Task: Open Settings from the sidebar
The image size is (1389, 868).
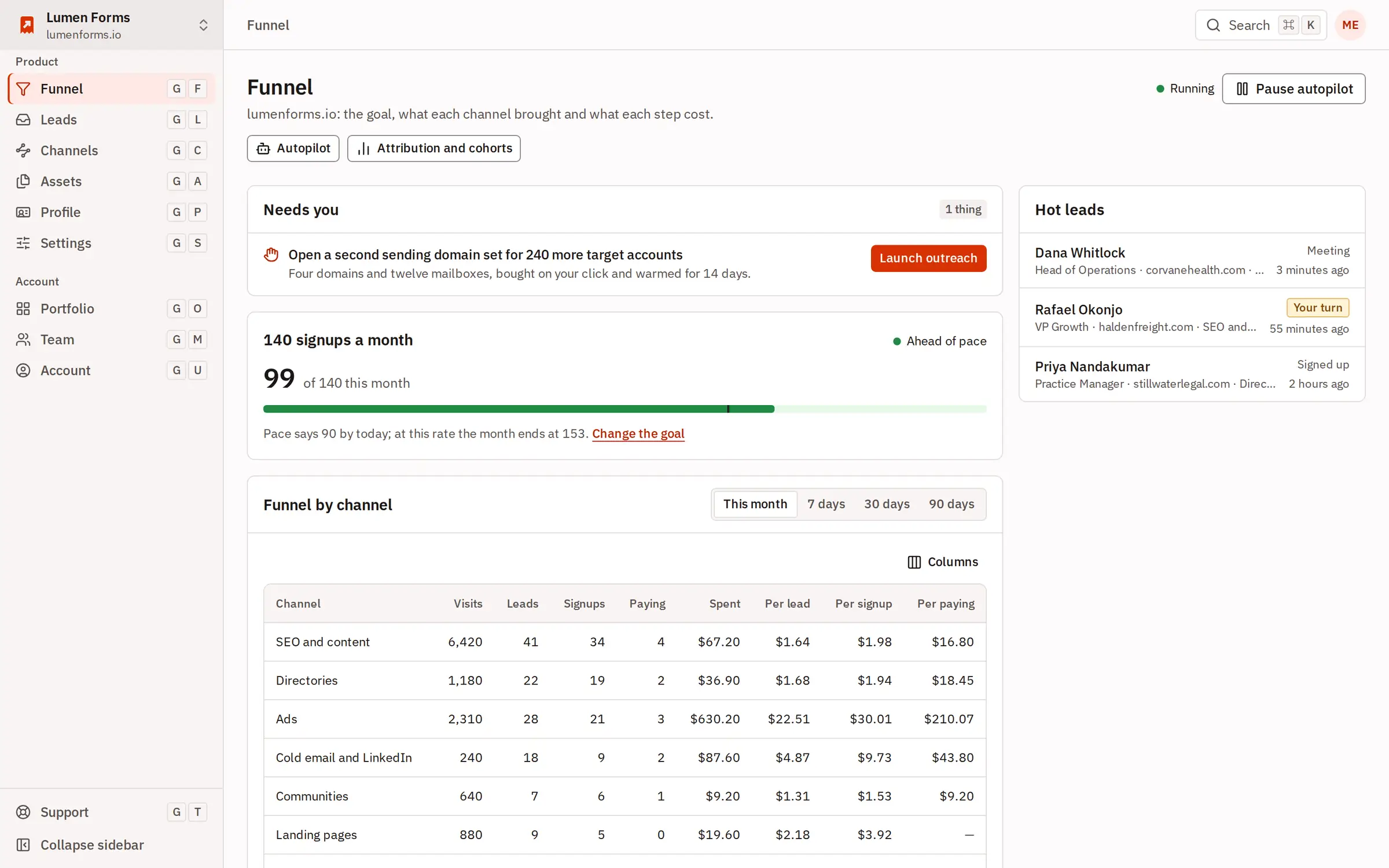Action: pos(112,243)
